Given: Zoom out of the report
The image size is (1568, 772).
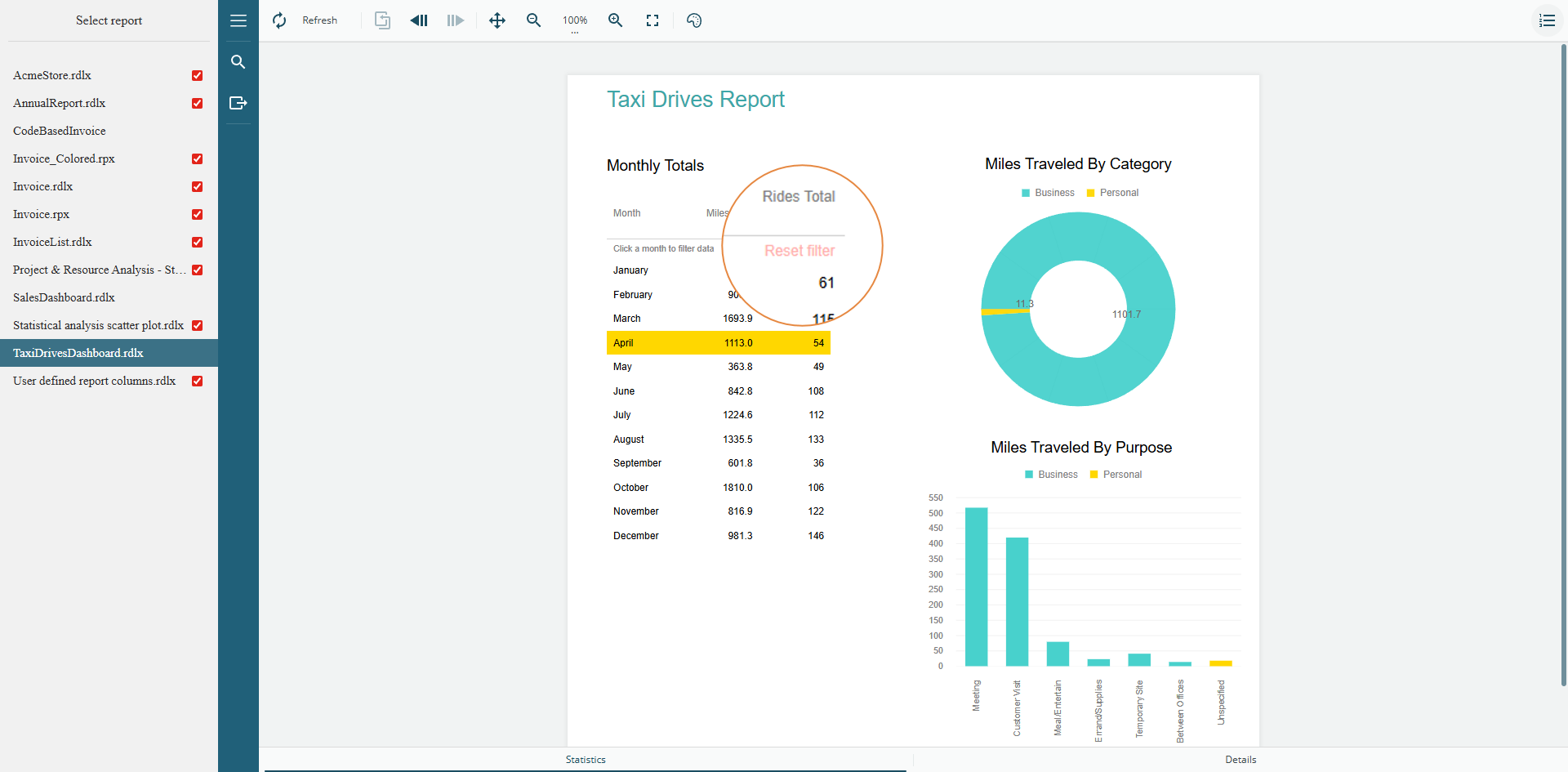Looking at the screenshot, I should (534, 20).
